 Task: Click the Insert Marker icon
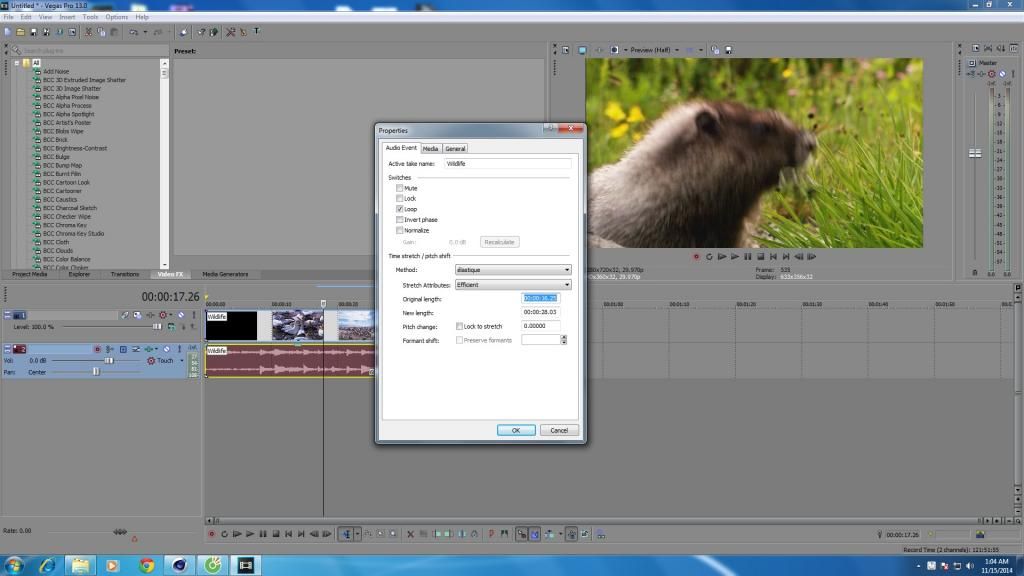pyautogui.click(x=491, y=534)
